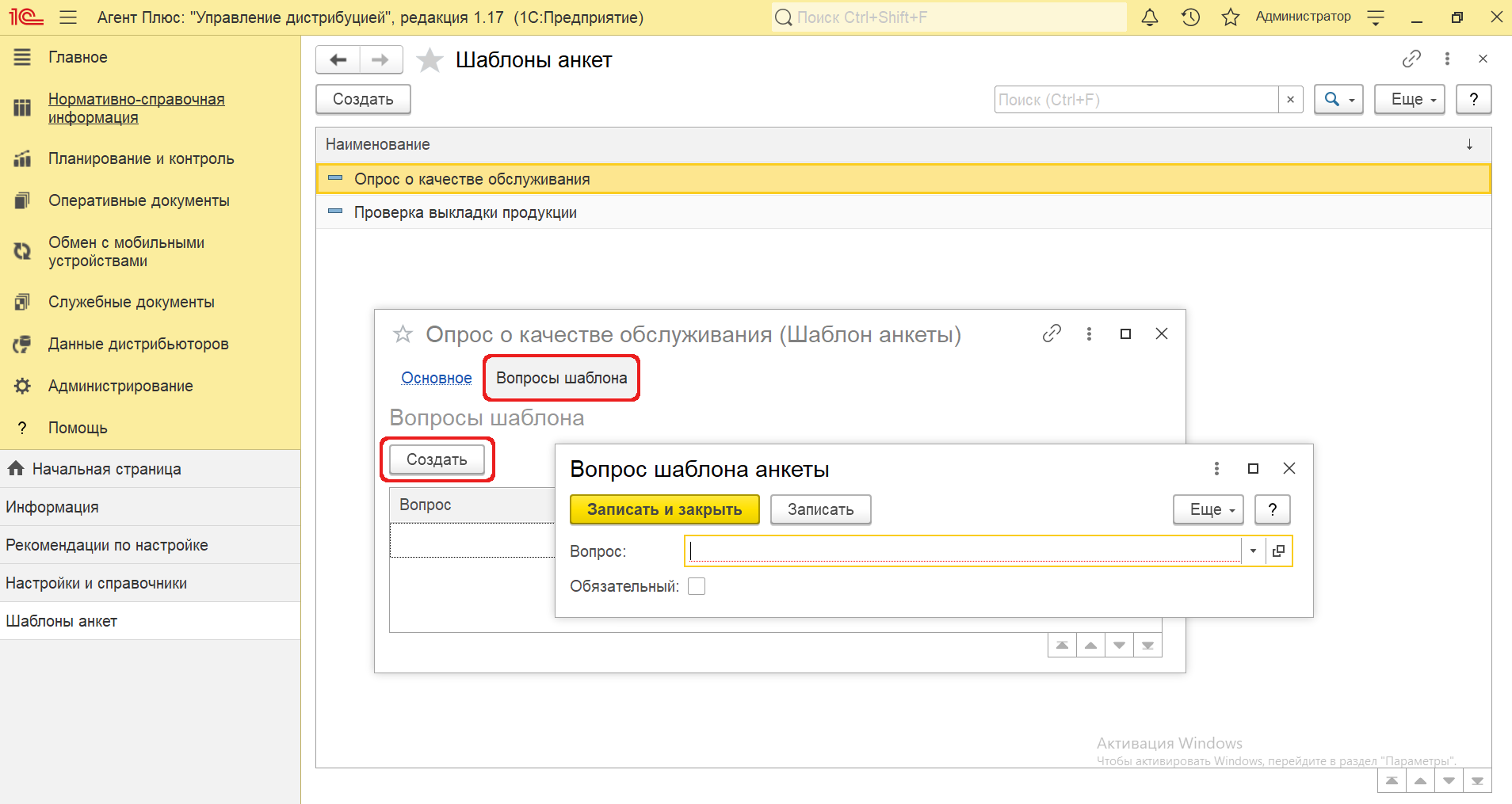Open Обмен с мобильными устройствами section

pos(127,251)
